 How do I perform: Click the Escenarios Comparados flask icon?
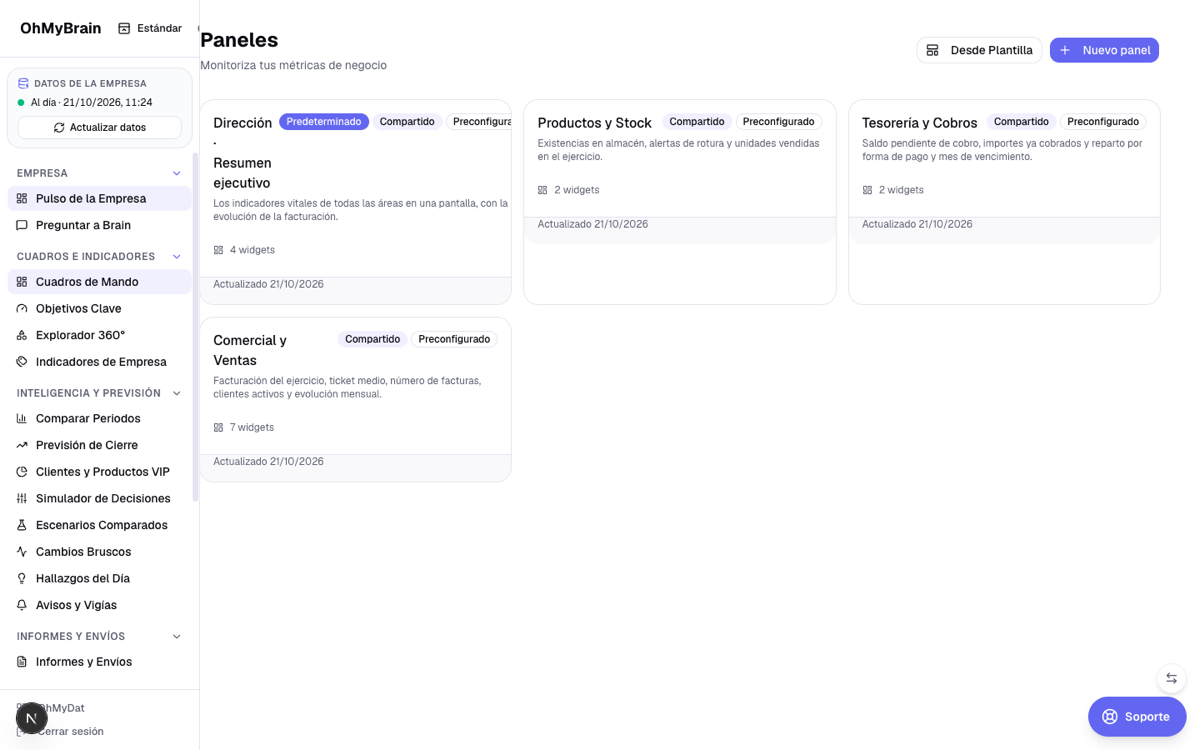tap(22, 525)
